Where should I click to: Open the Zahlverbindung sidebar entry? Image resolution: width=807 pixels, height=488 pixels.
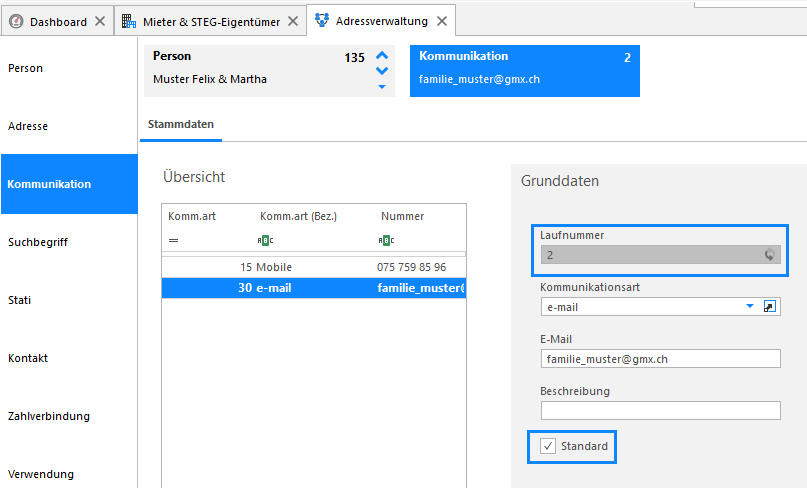click(x=69, y=416)
